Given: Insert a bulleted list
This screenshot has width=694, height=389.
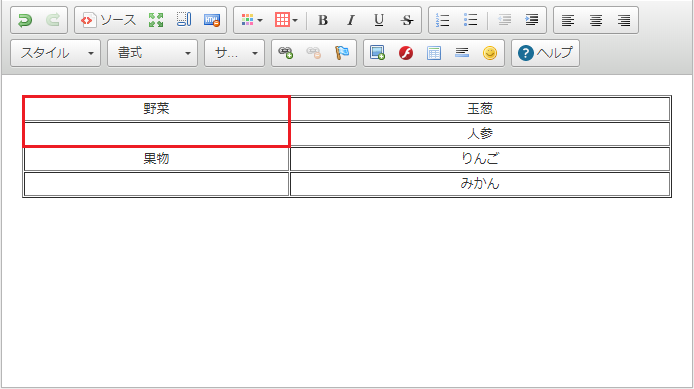Looking at the screenshot, I should pos(470,20).
